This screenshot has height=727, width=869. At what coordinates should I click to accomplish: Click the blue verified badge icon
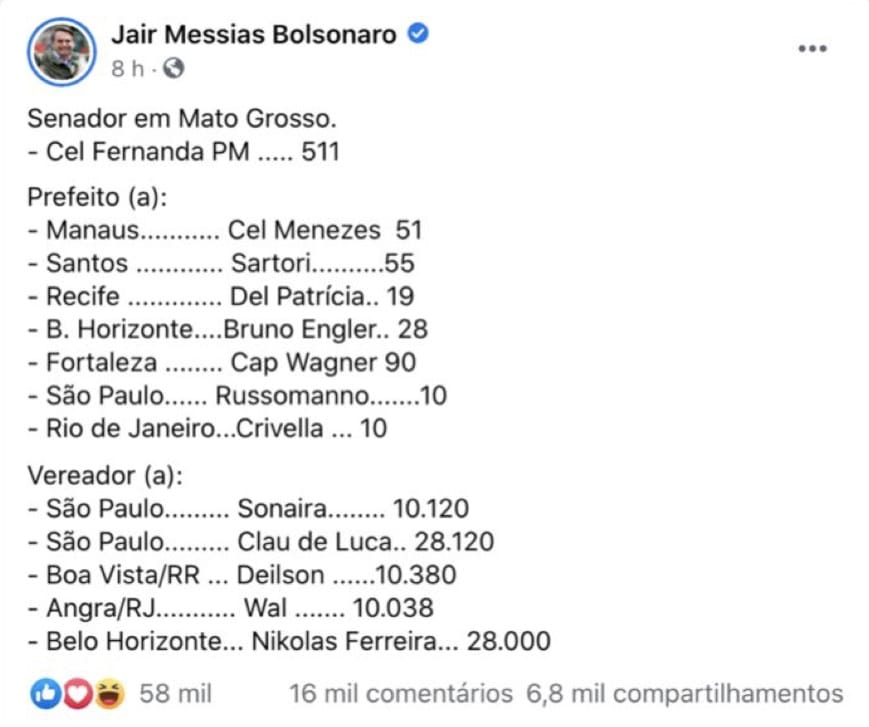(x=418, y=34)
